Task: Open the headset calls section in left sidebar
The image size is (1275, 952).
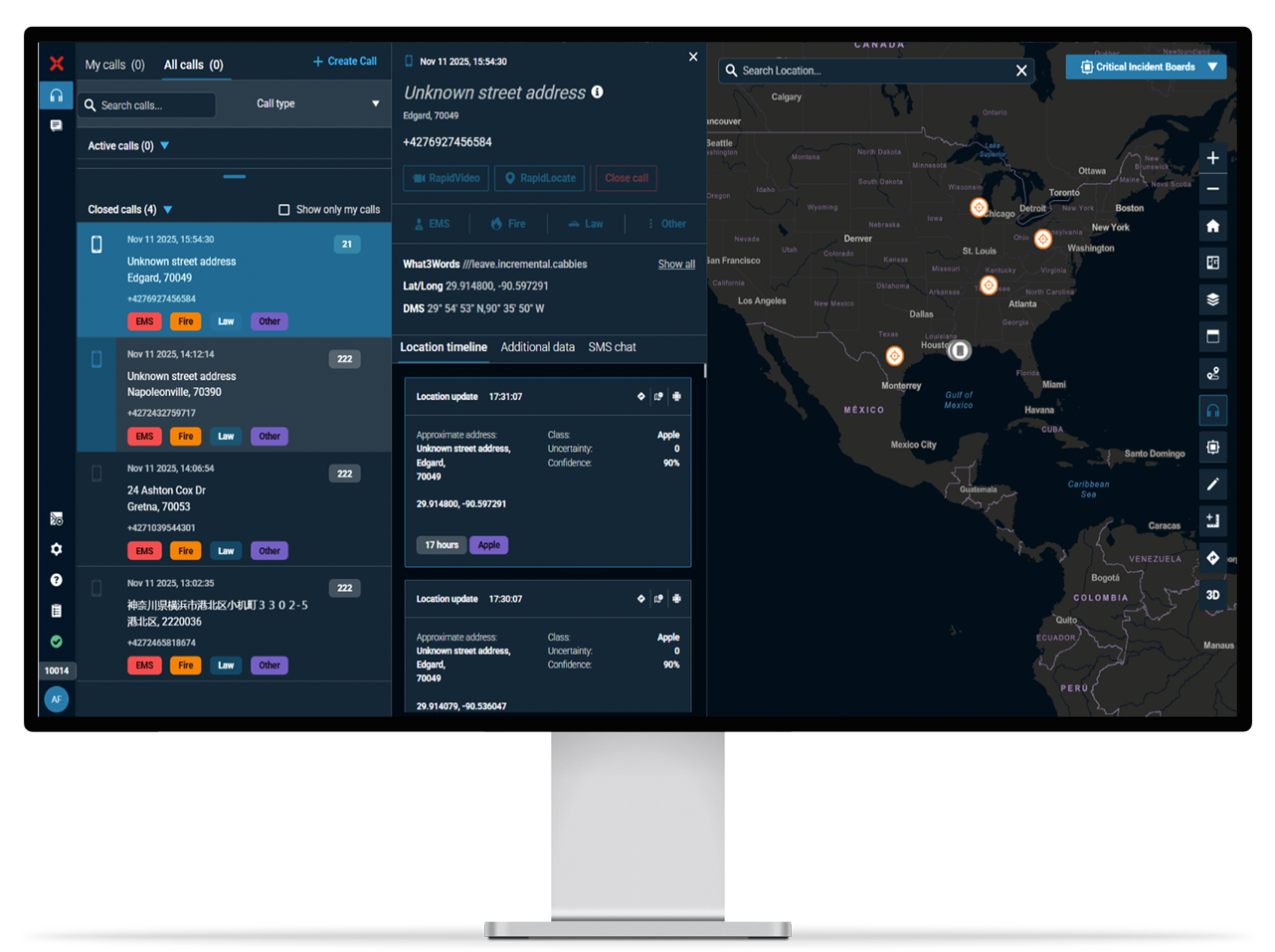Action: tap(57, 95)
